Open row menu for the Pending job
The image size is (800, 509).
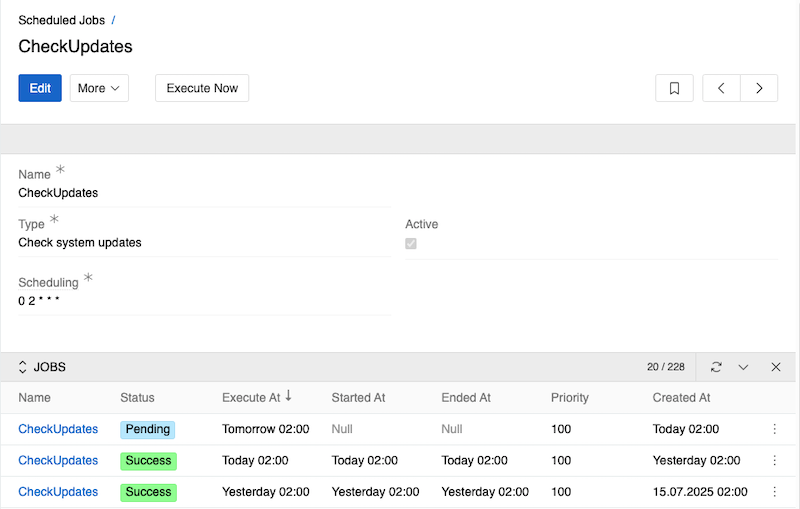pos(774,429)
